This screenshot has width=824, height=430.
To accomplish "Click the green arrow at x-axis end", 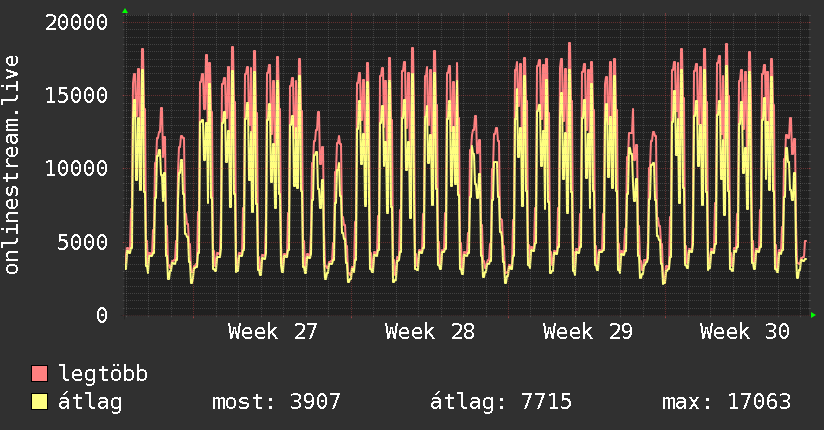I will coord(813,315).
